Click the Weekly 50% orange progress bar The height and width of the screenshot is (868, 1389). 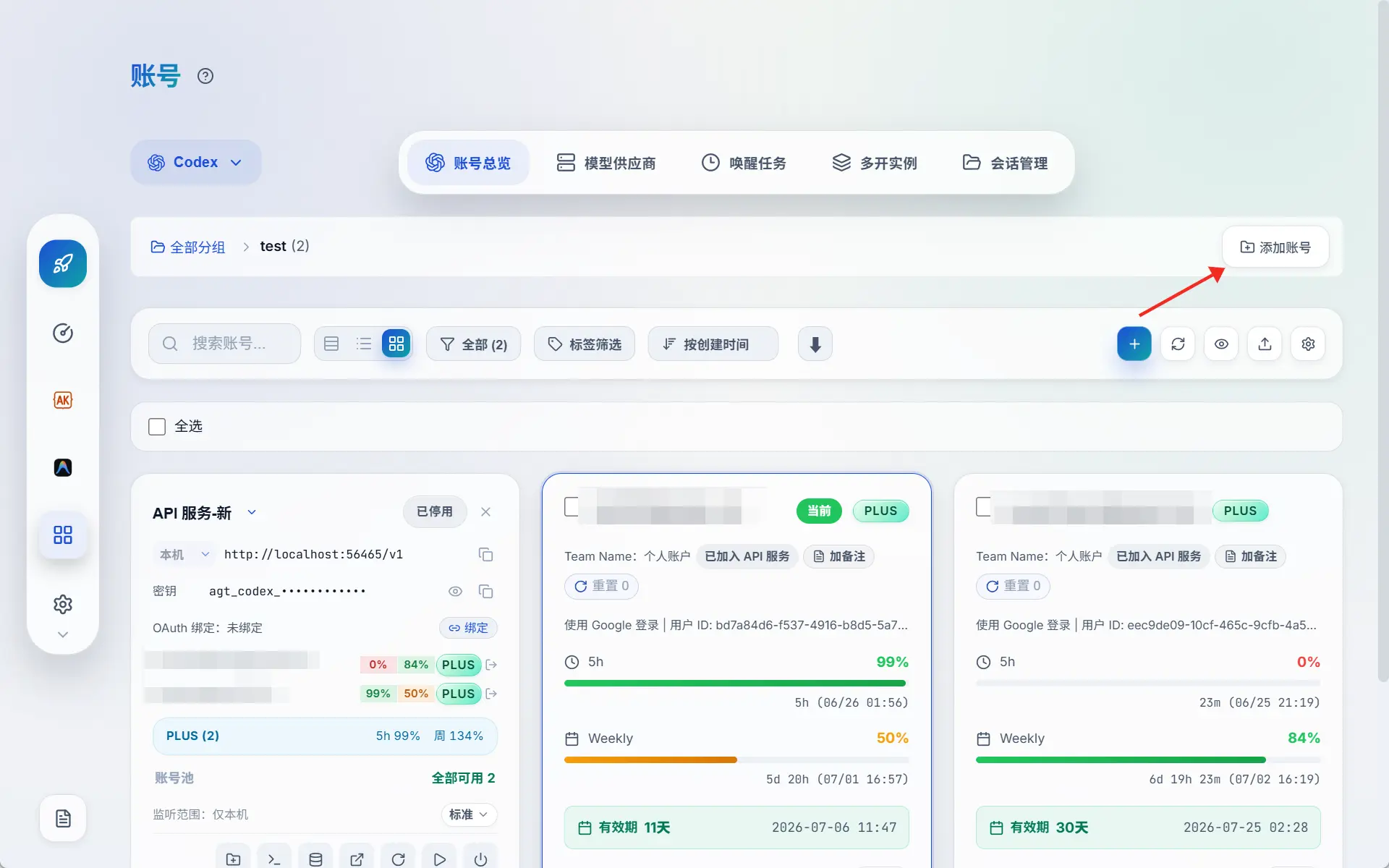(736, 759)
